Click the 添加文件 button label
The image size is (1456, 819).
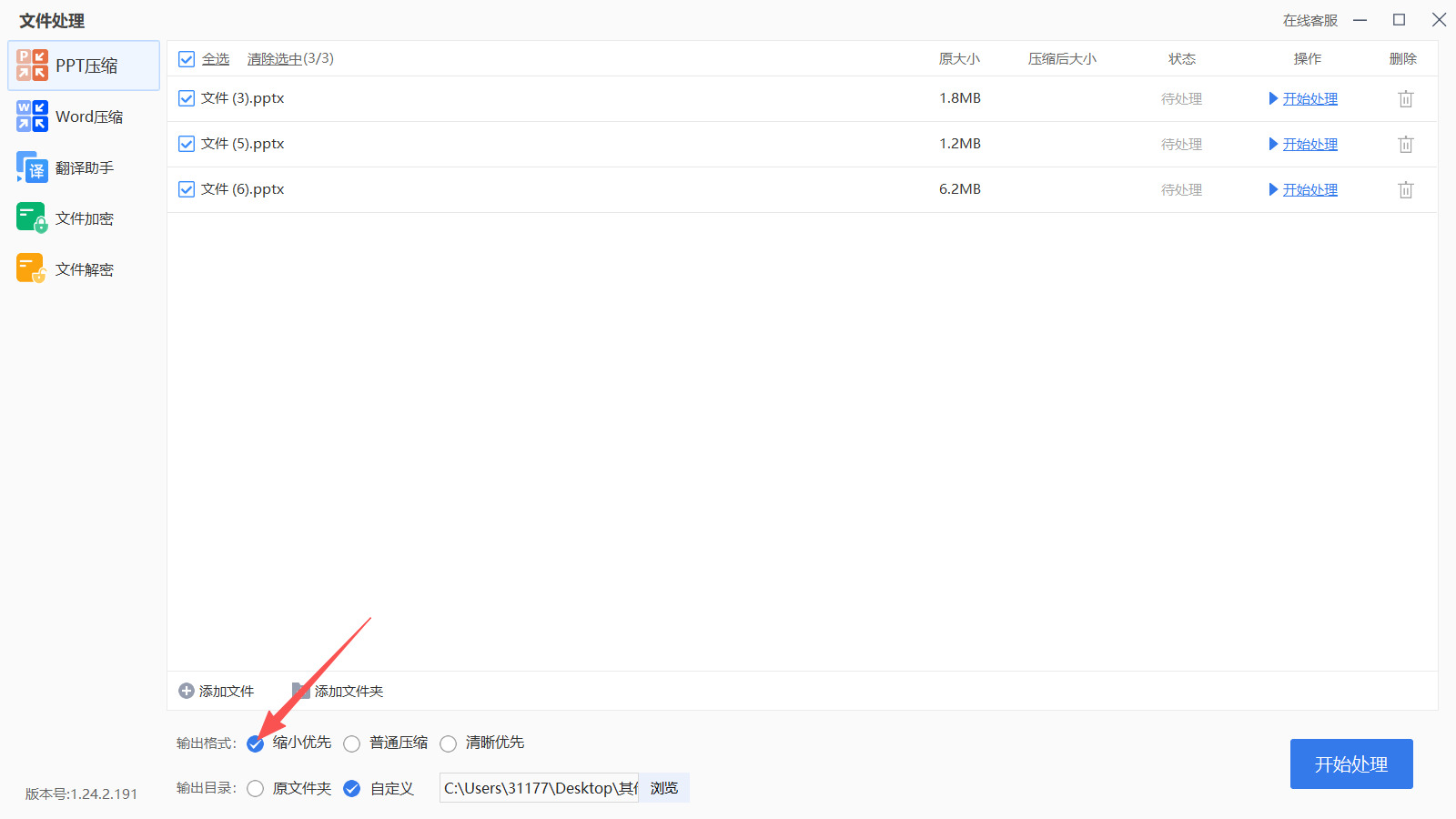[227, 692]
